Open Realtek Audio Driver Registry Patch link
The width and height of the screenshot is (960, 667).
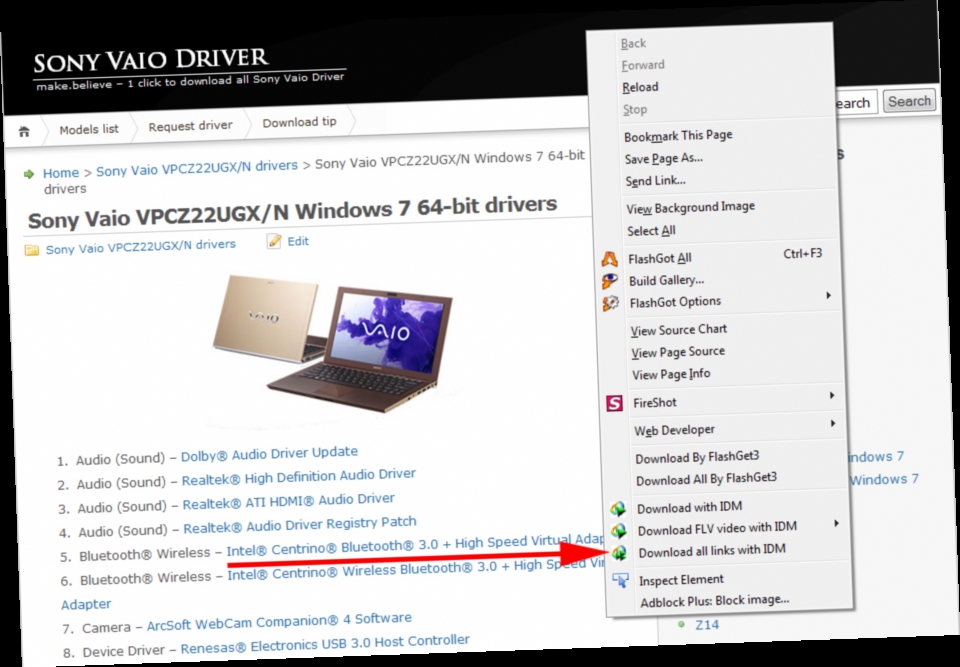click(299, 525)
